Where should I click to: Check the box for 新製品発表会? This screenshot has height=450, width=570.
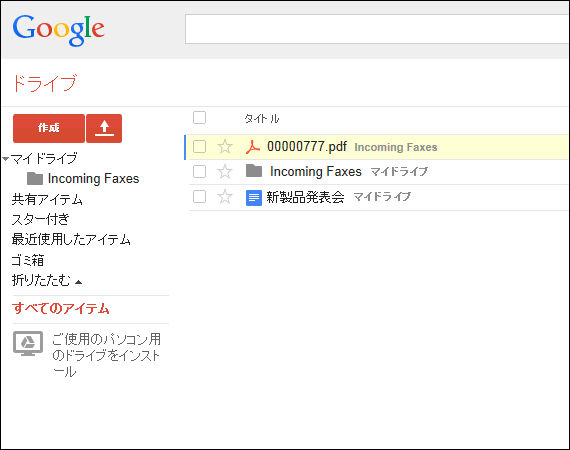click(x=199, y=197)
